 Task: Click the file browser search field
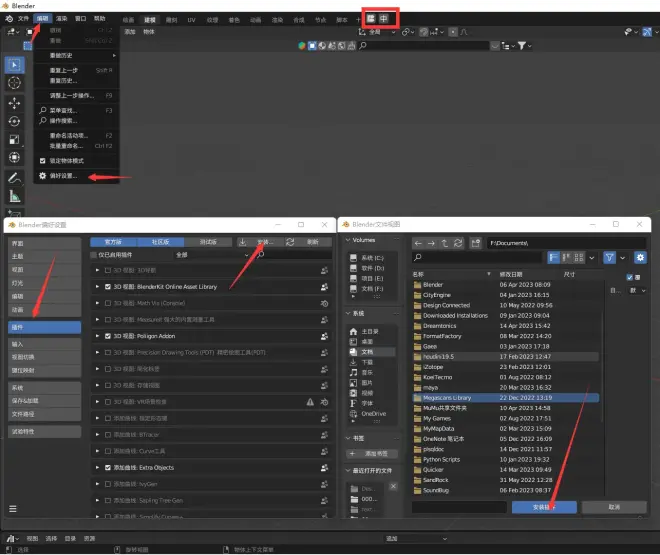[x=476, y=258]
